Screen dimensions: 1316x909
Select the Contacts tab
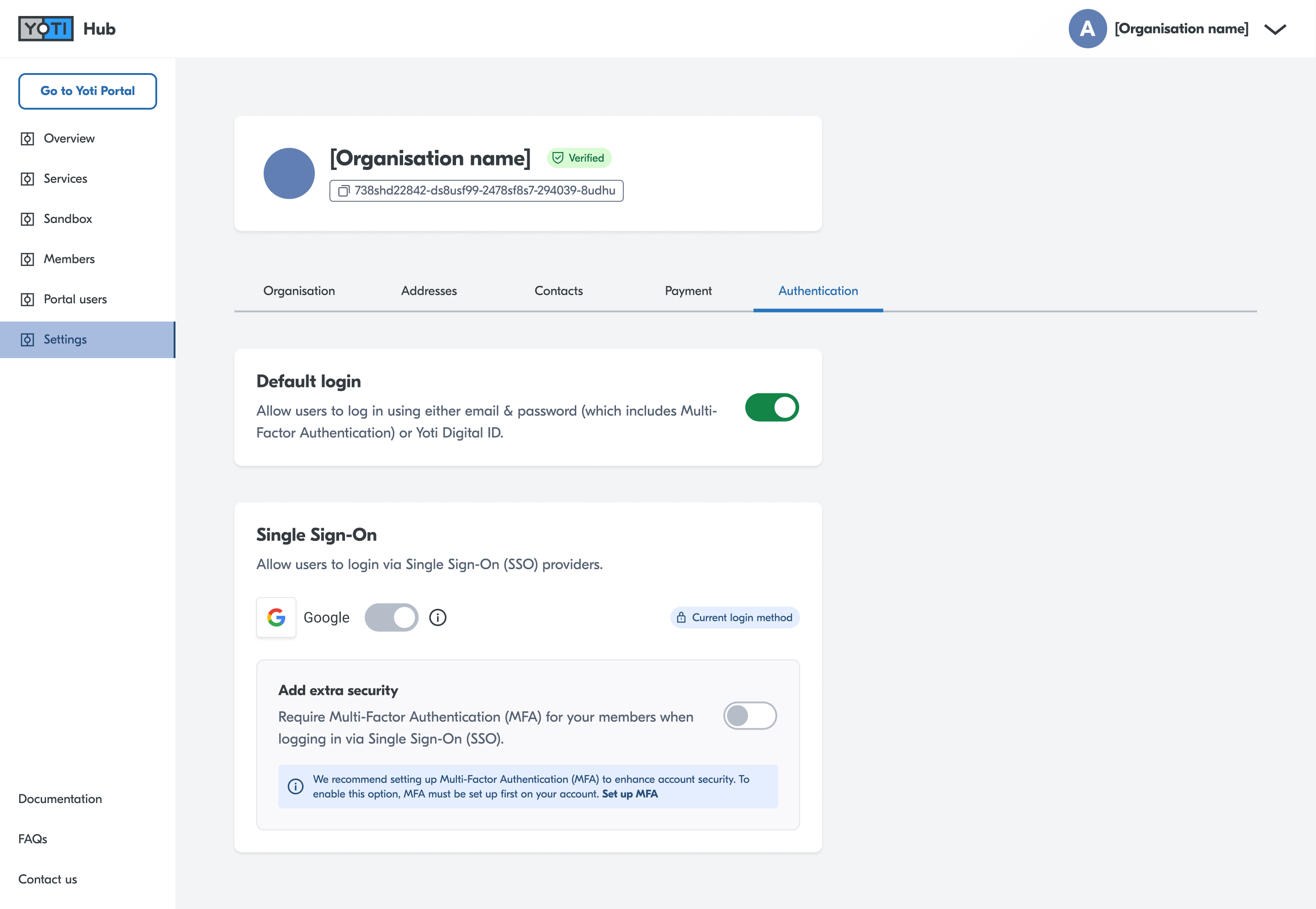pos(558,291)
